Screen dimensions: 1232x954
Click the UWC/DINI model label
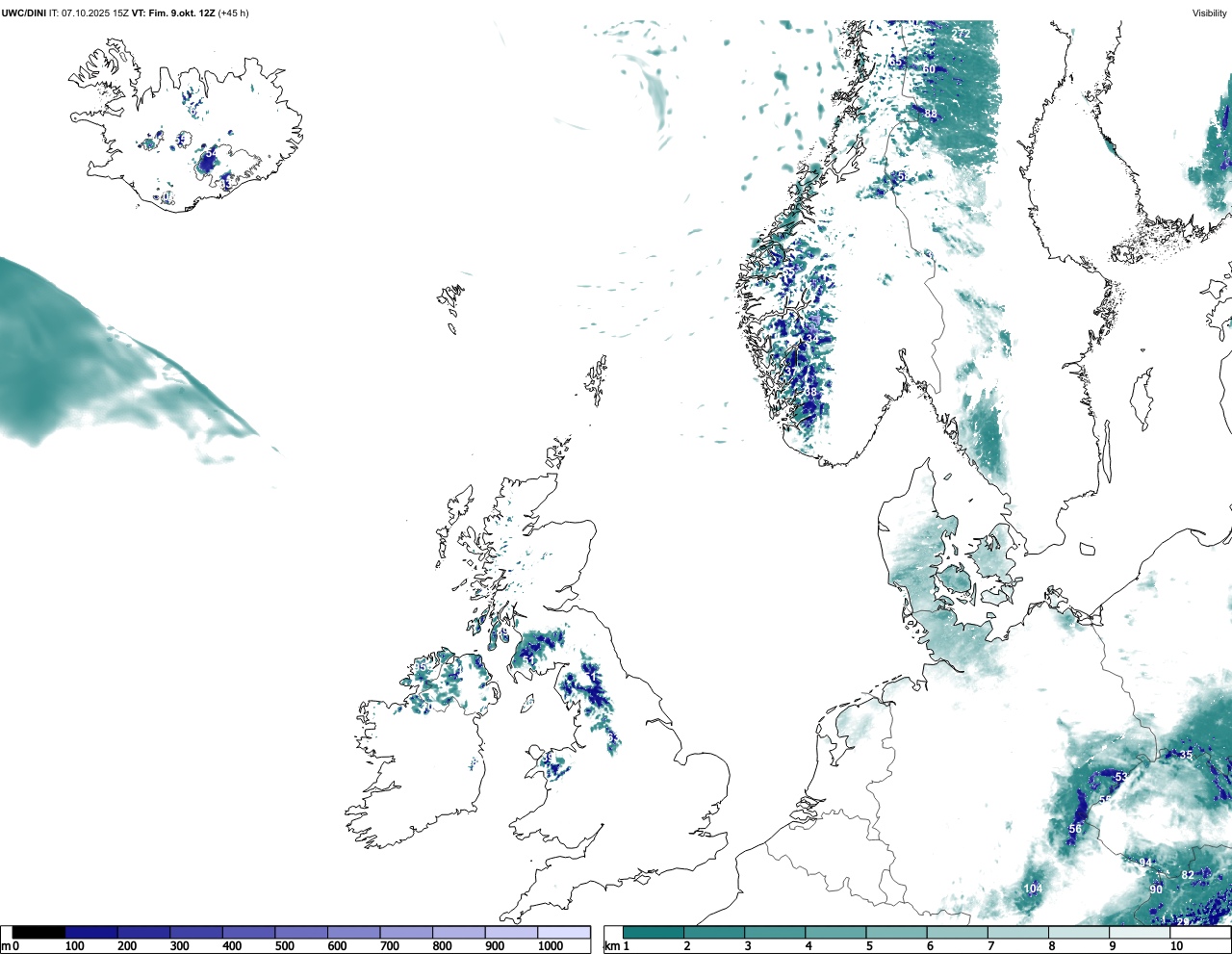23,13
